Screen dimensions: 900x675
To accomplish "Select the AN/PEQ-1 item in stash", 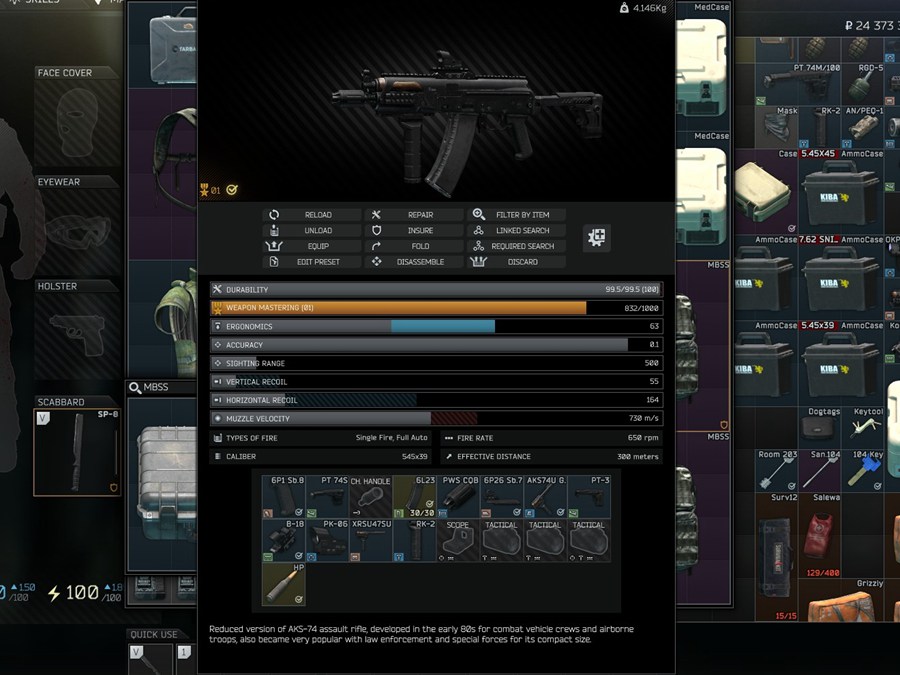I will [863, 127].
